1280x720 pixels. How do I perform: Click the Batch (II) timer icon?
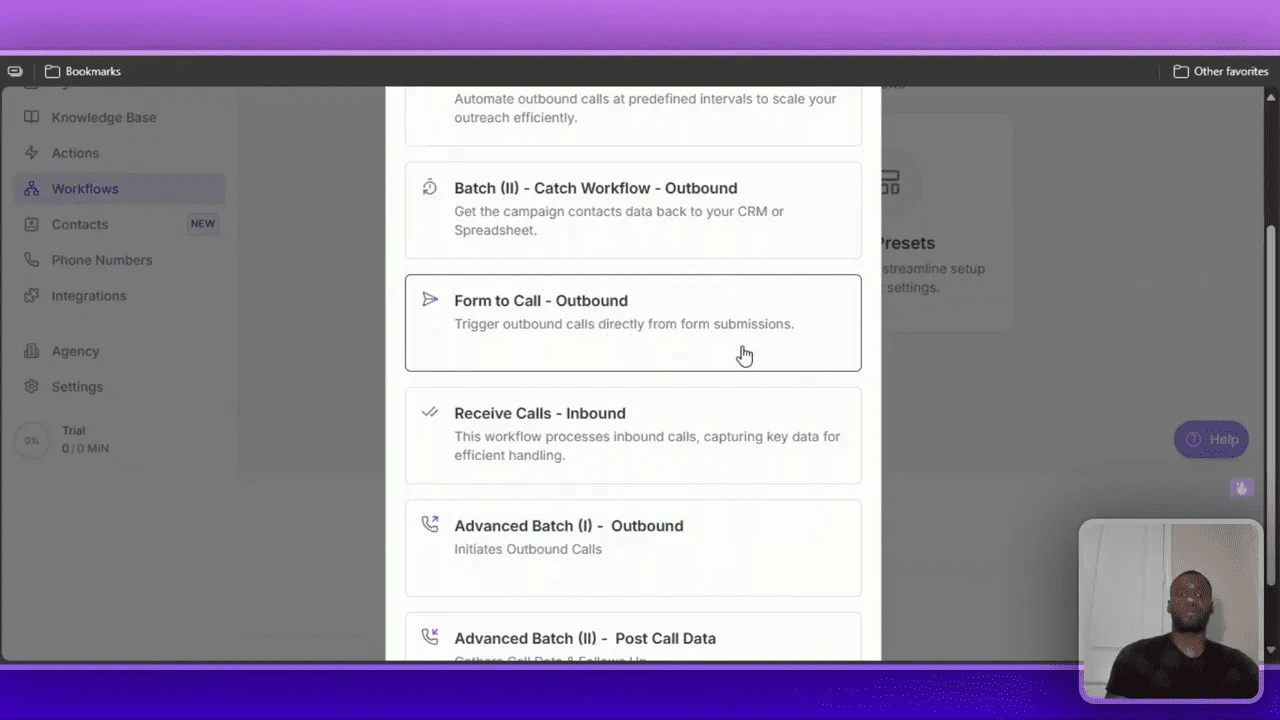[429, 187]
